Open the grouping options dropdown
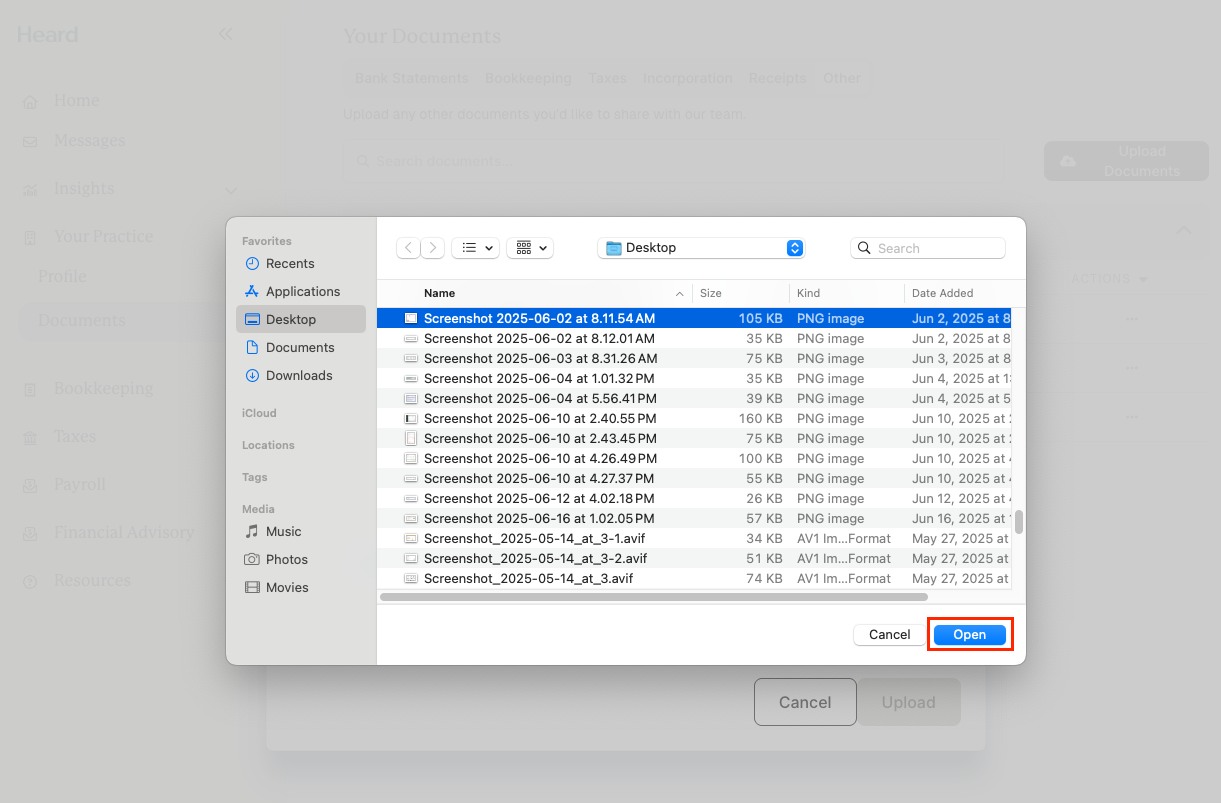1221x803 pixels. point(529,247)
